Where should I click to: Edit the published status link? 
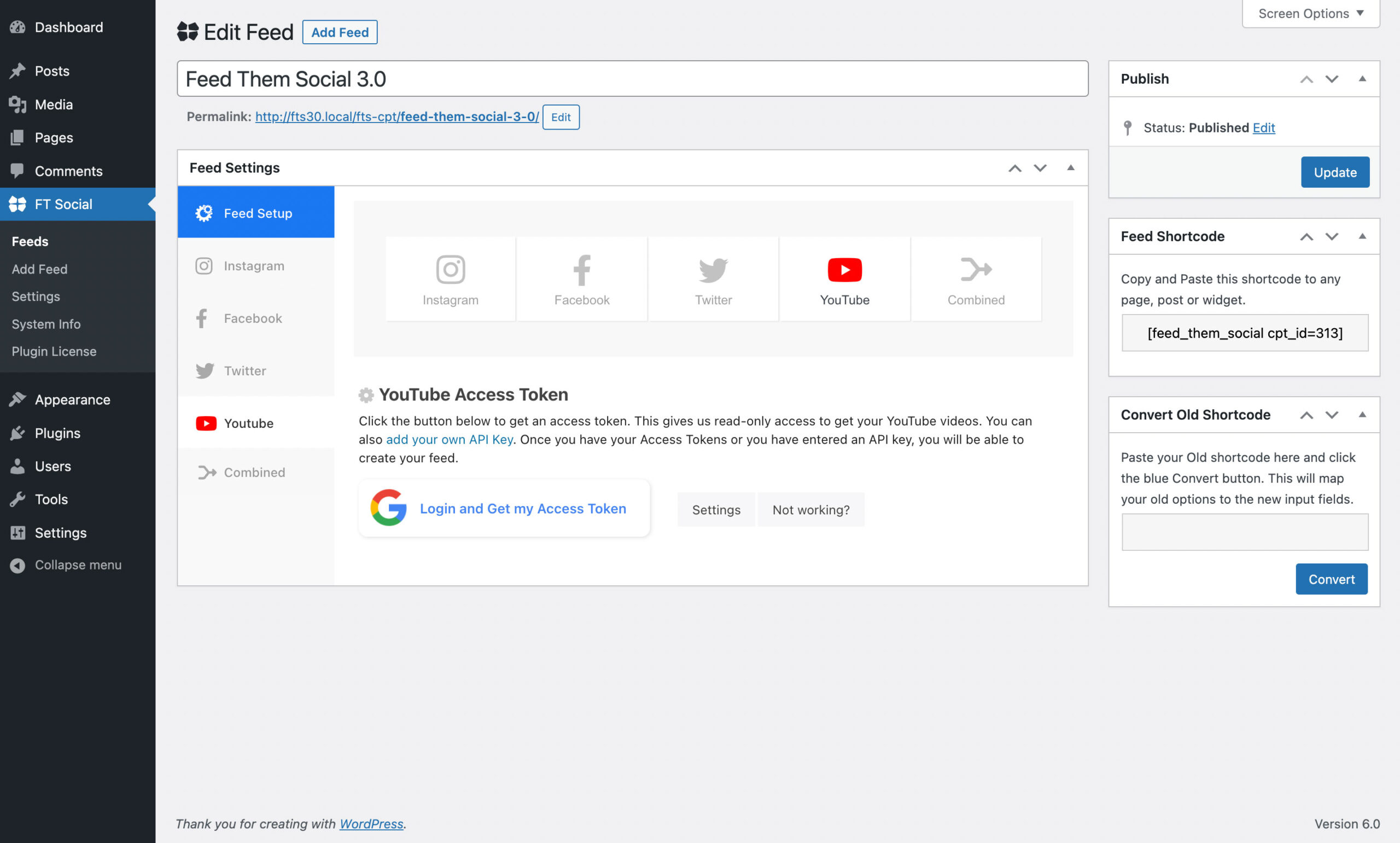(x=1263, y=128)
